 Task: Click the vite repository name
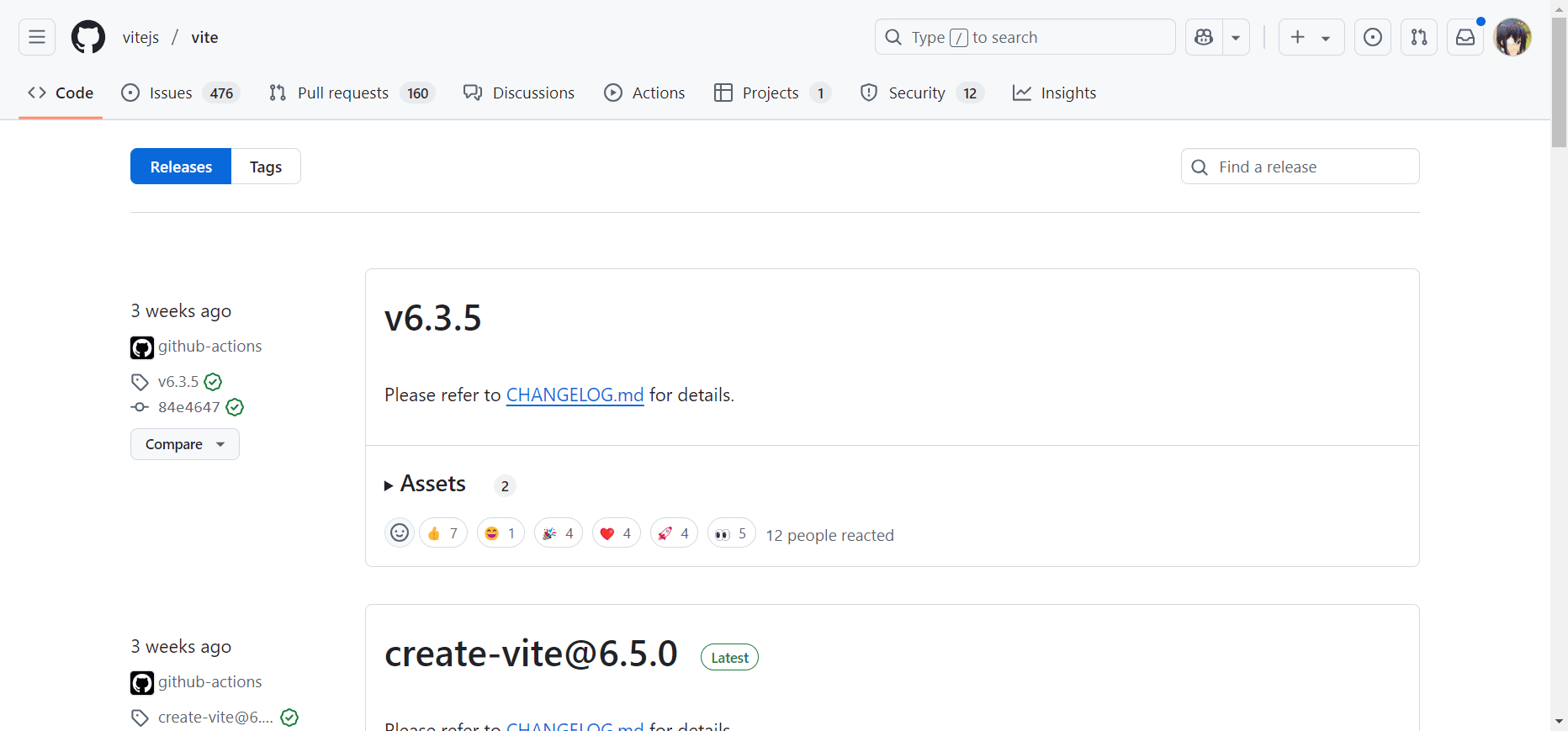coord(204,37)
